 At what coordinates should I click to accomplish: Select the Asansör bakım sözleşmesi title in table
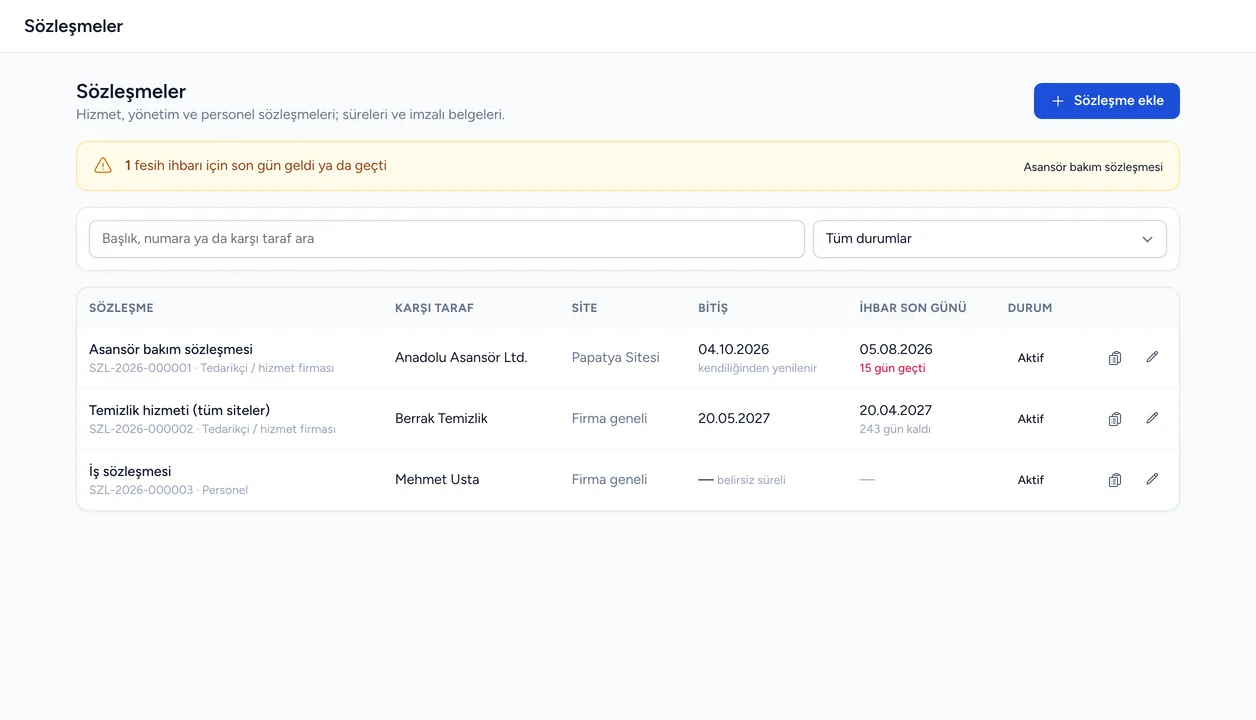(171, 349)
